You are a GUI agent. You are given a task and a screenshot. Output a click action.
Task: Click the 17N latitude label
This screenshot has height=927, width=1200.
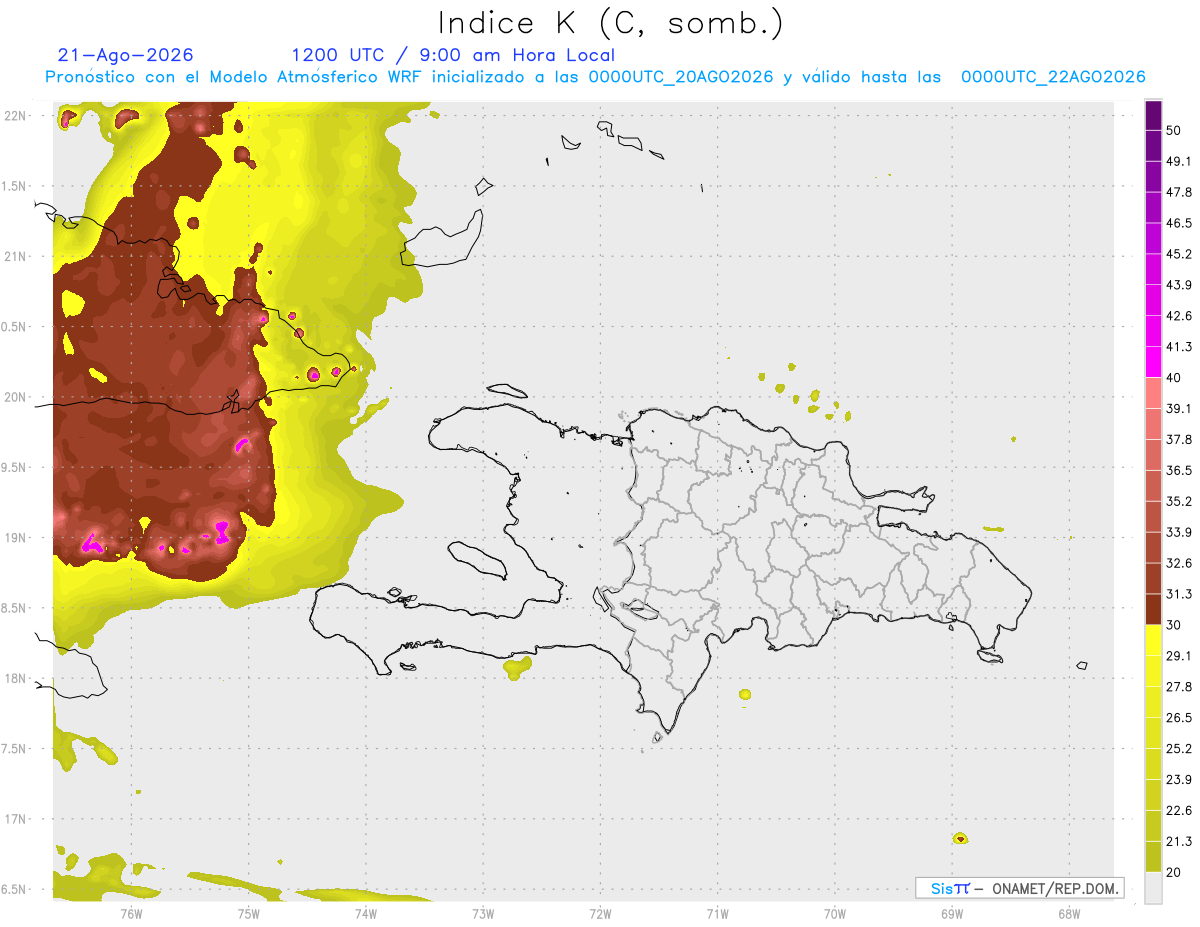pos(16,819)
